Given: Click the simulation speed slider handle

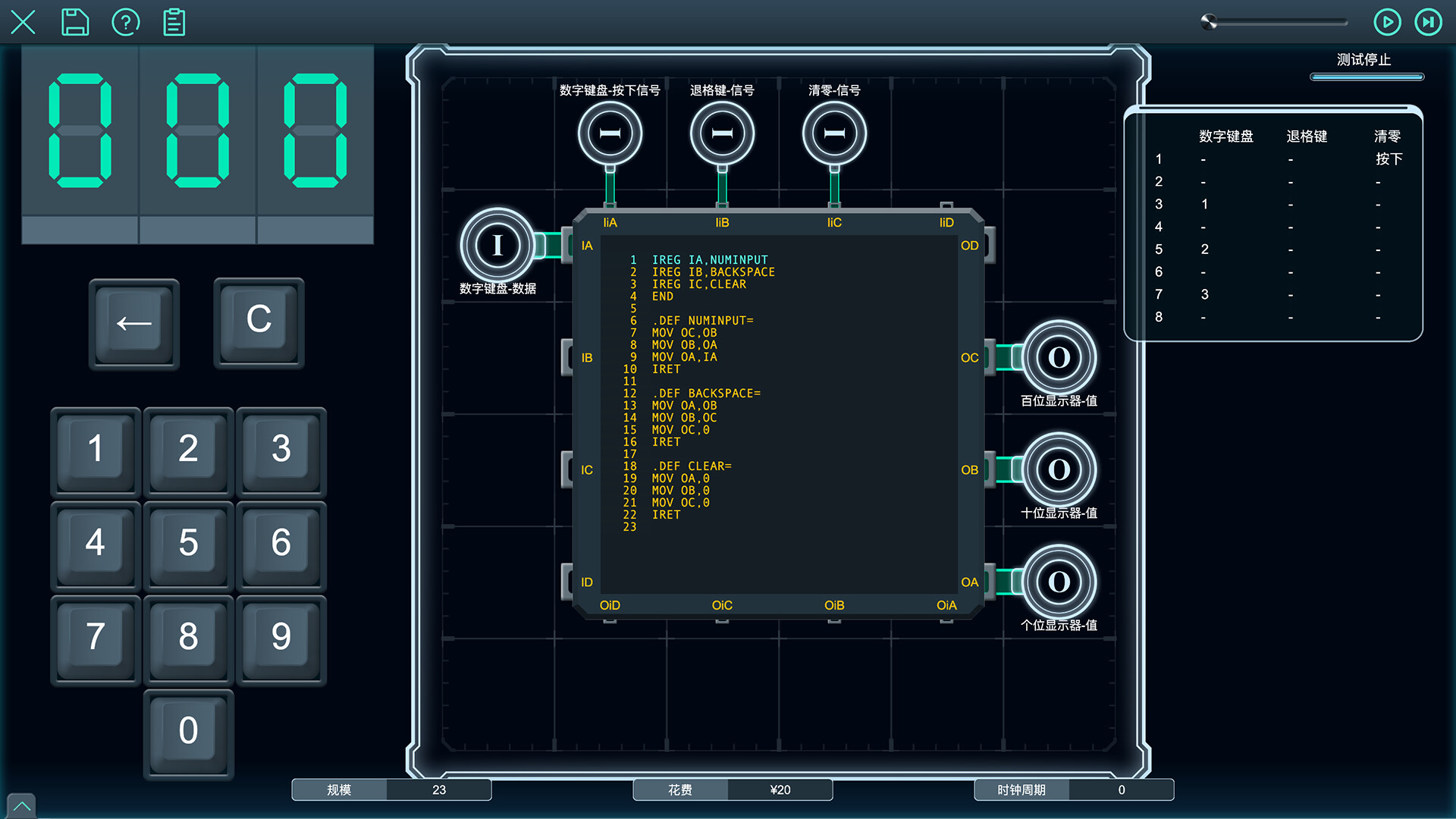Looking at the screenshot, I should point(1209,24).
